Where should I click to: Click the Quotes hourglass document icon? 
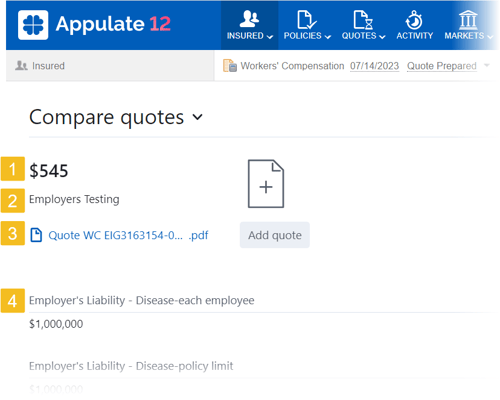click(363, 20)
